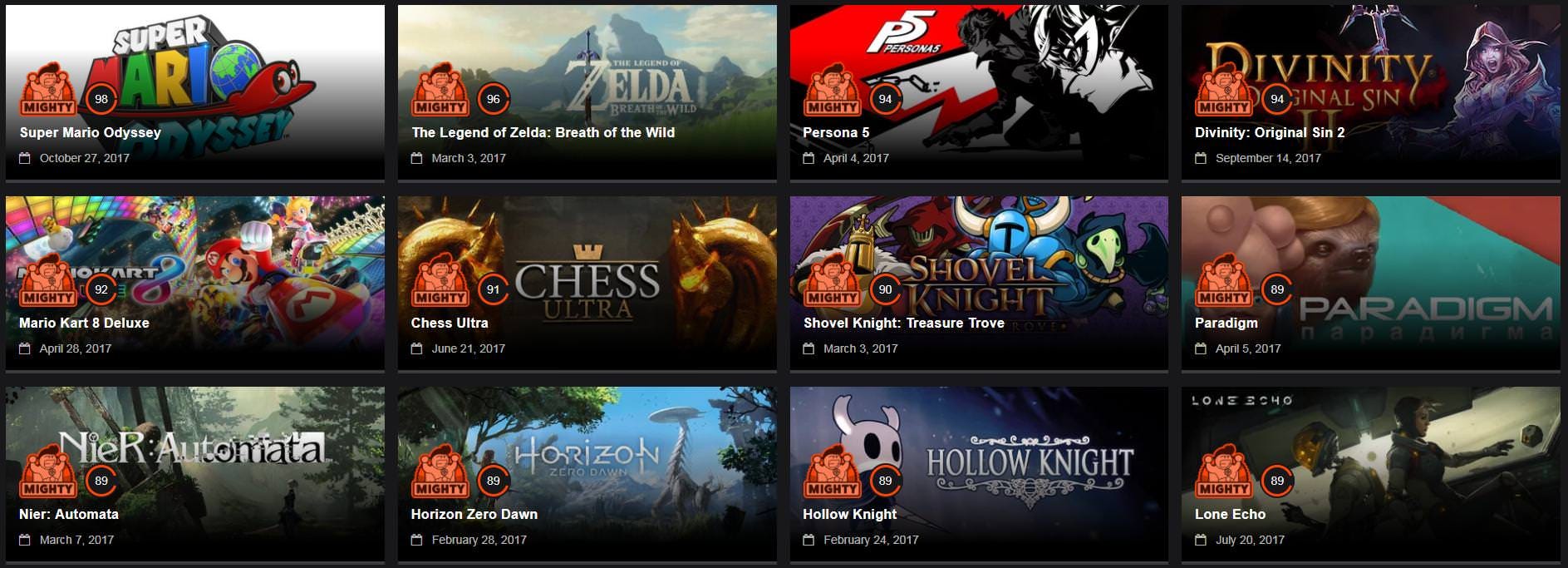
Task: Click the Mighty badge on Lone Echo
Action: [x=1224, y=472]
